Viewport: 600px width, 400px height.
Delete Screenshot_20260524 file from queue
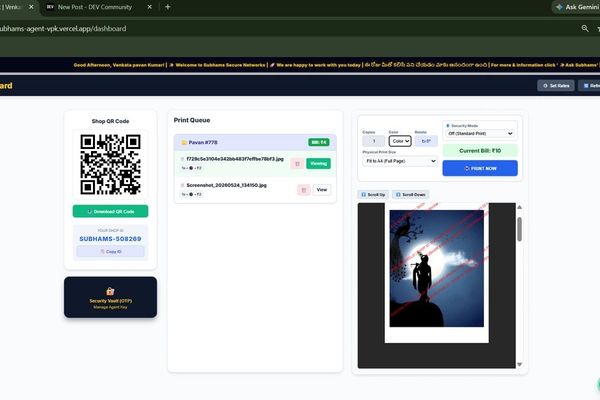tap(304, 189)
